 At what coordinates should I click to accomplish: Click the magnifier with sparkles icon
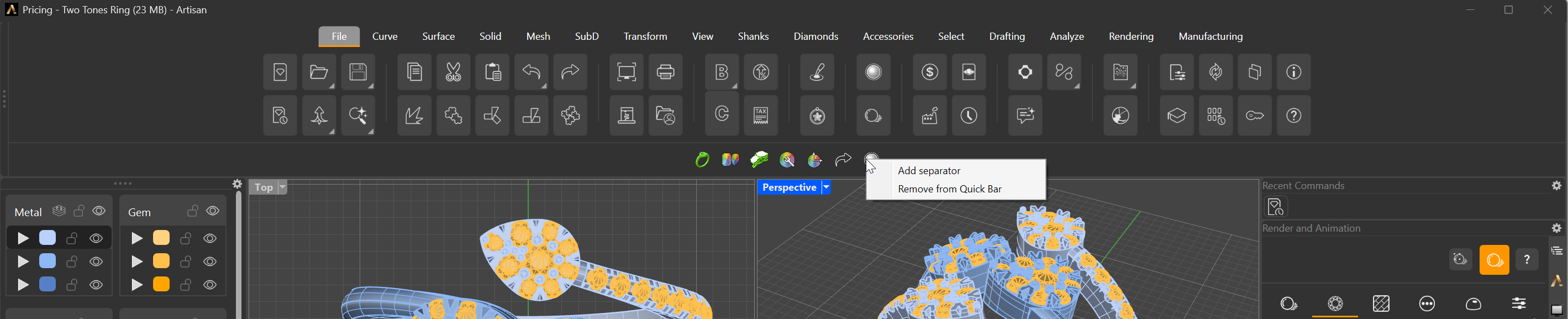[358, 116]
